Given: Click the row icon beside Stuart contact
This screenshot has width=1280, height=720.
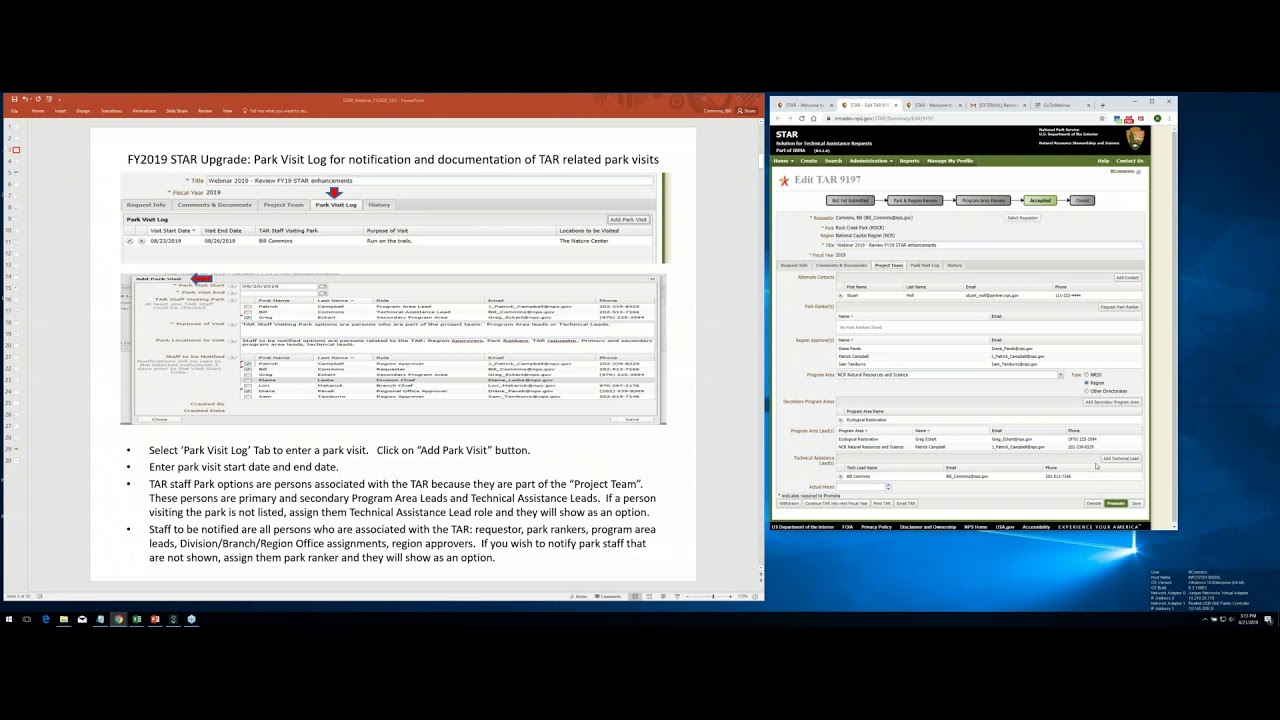Looking at the screenshot, I should coord(840,296).
